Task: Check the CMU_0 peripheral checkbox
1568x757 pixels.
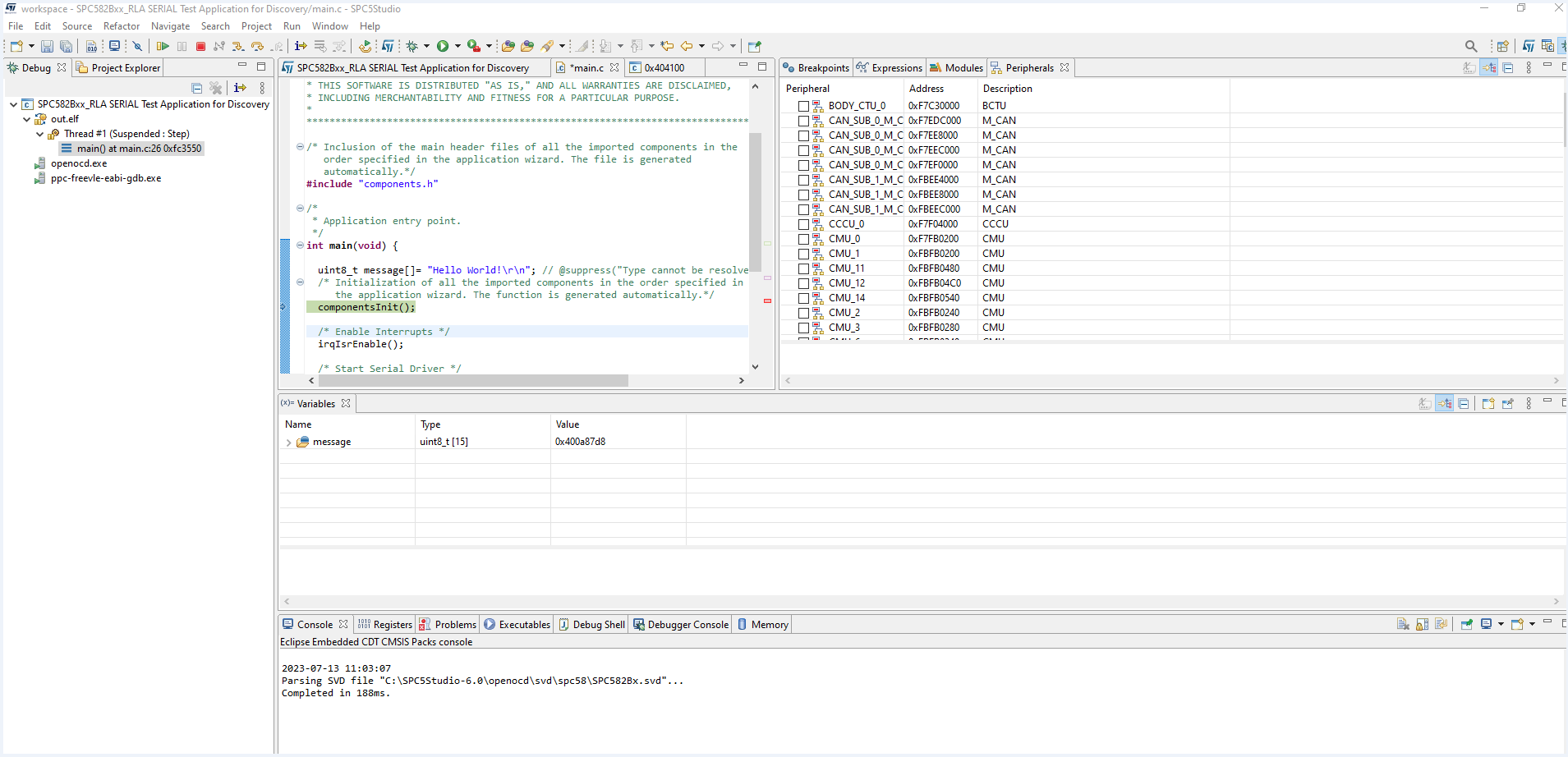Action: pyautogui.click(x=803, y=238)
